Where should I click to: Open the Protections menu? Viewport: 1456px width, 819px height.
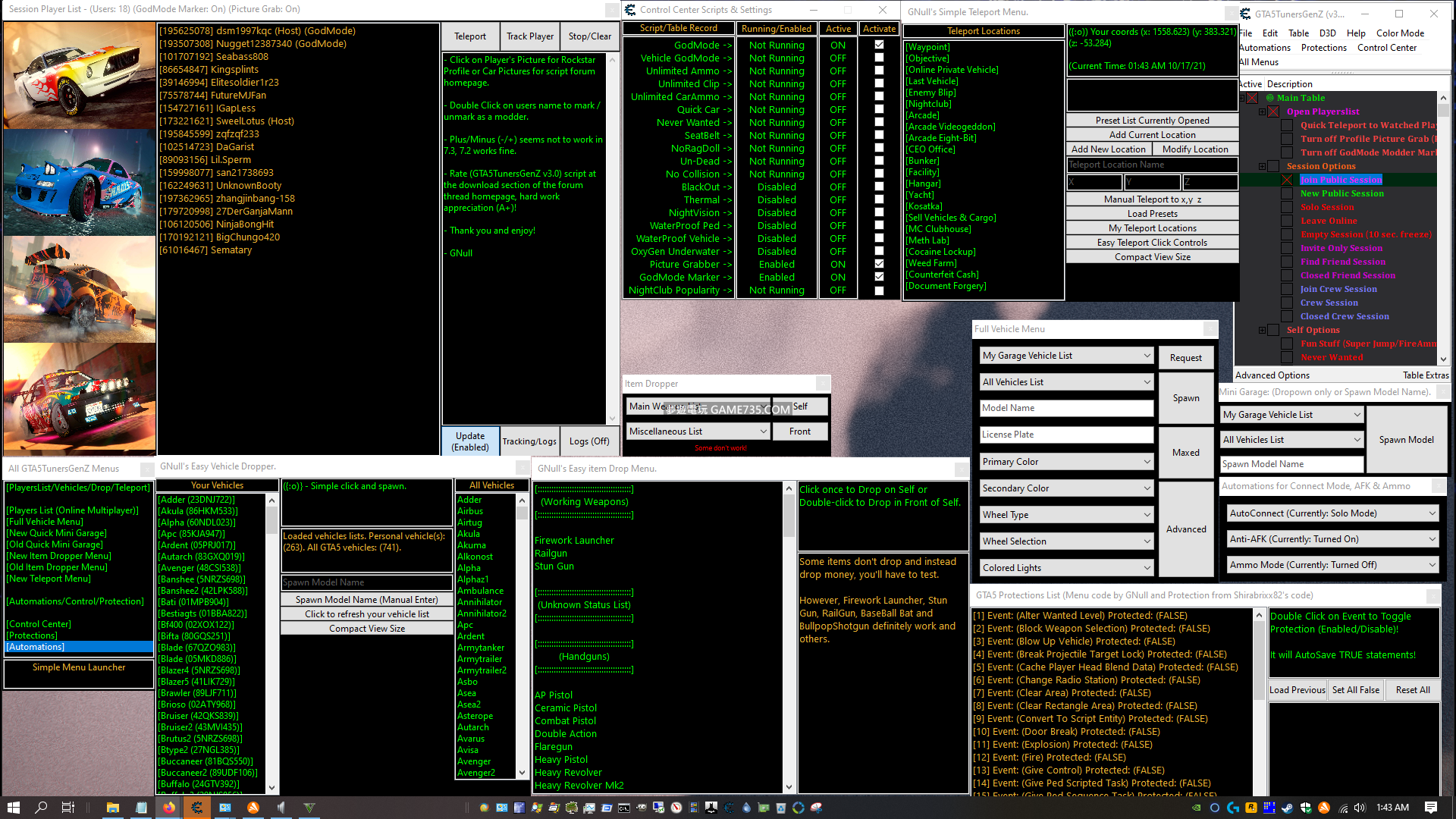click(1323, 48)
